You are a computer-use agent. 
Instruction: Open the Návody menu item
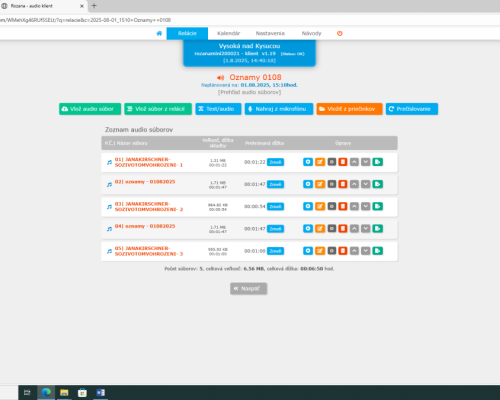[x=311, y=33]
